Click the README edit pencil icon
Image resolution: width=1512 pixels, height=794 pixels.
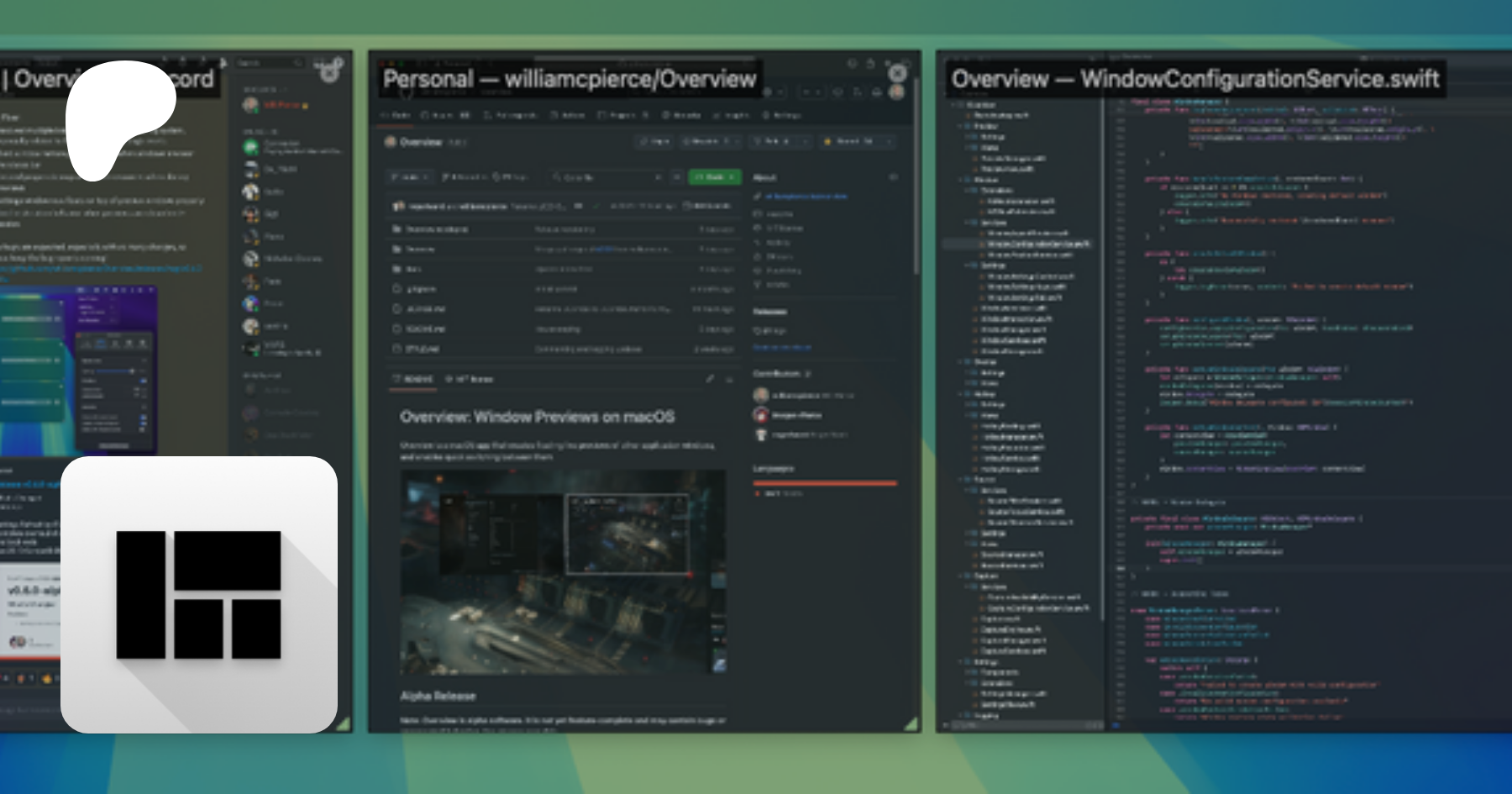pyautogui.click(x=710, y=379)
